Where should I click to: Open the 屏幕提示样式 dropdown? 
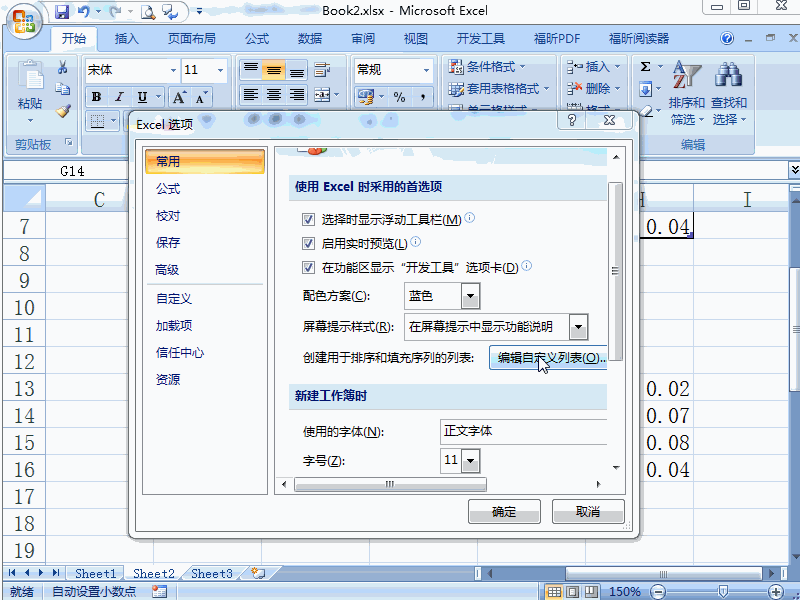pos(578,327)
